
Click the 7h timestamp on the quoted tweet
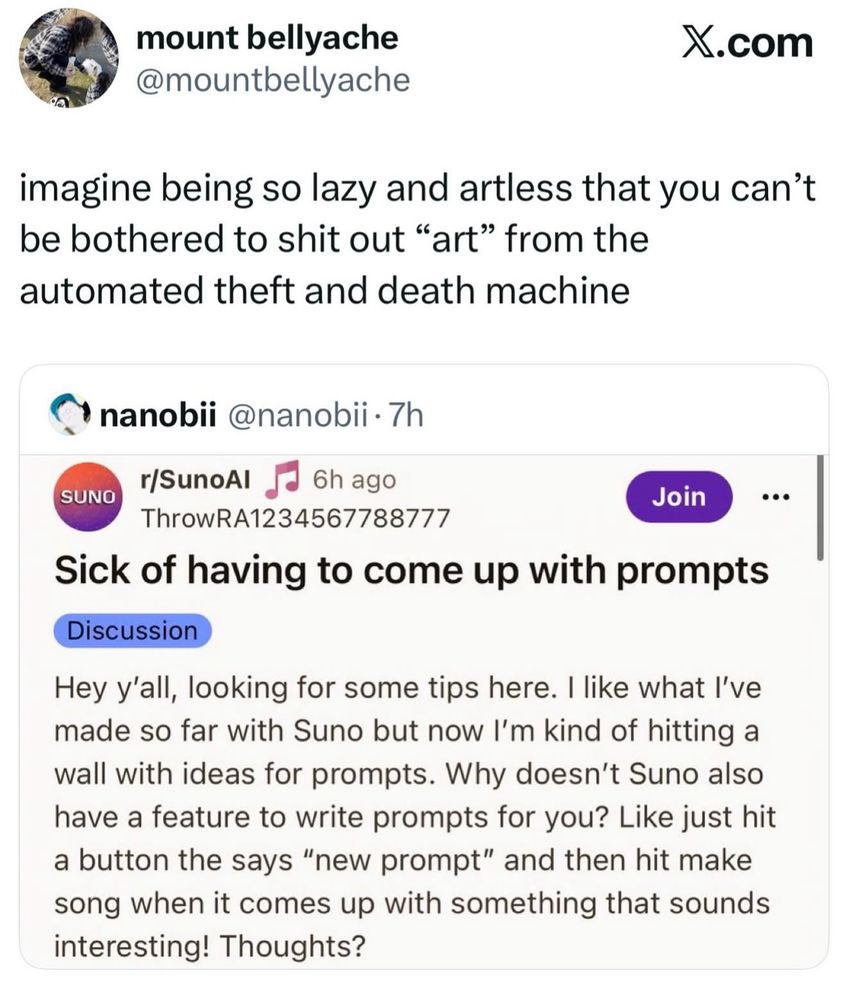[x=403, y=414]
